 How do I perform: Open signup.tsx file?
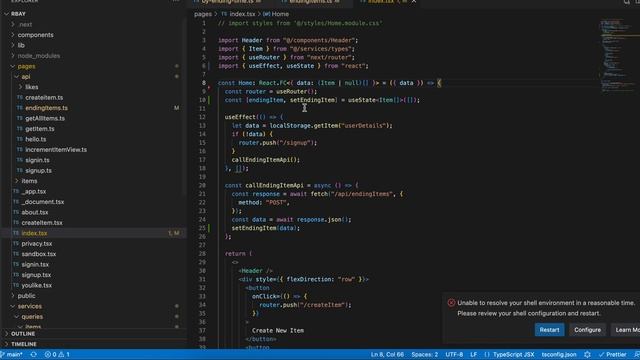[x=36, y=275]
